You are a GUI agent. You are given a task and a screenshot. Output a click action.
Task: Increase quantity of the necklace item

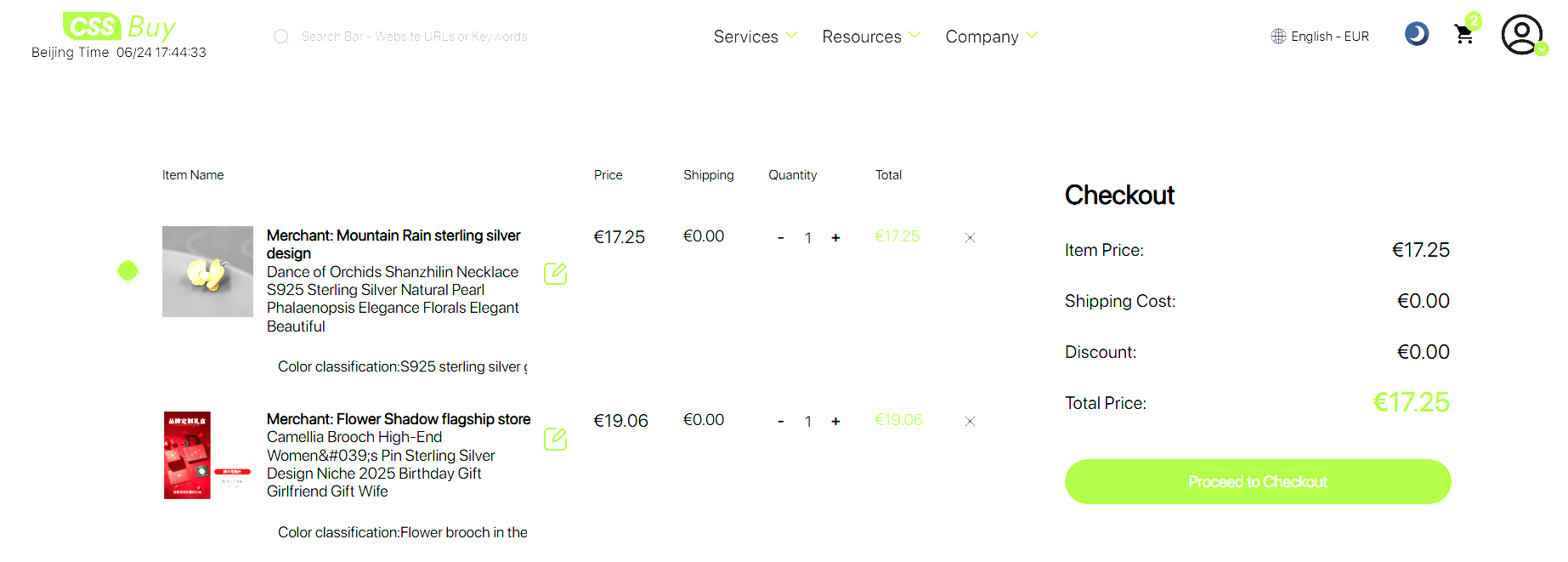tap(835, 238)
